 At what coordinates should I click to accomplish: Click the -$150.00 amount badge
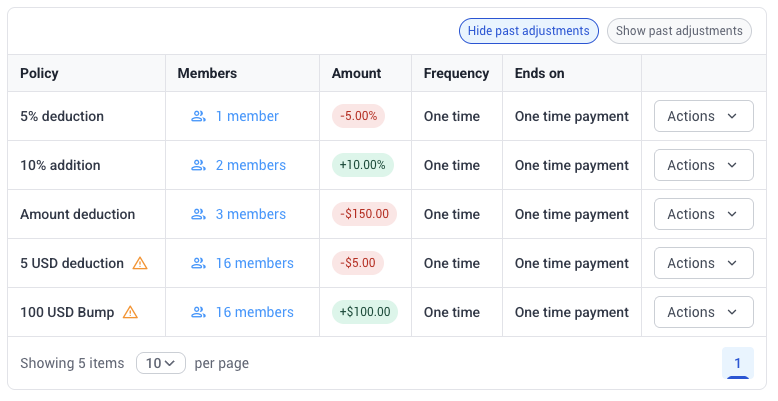coord(364,214)
